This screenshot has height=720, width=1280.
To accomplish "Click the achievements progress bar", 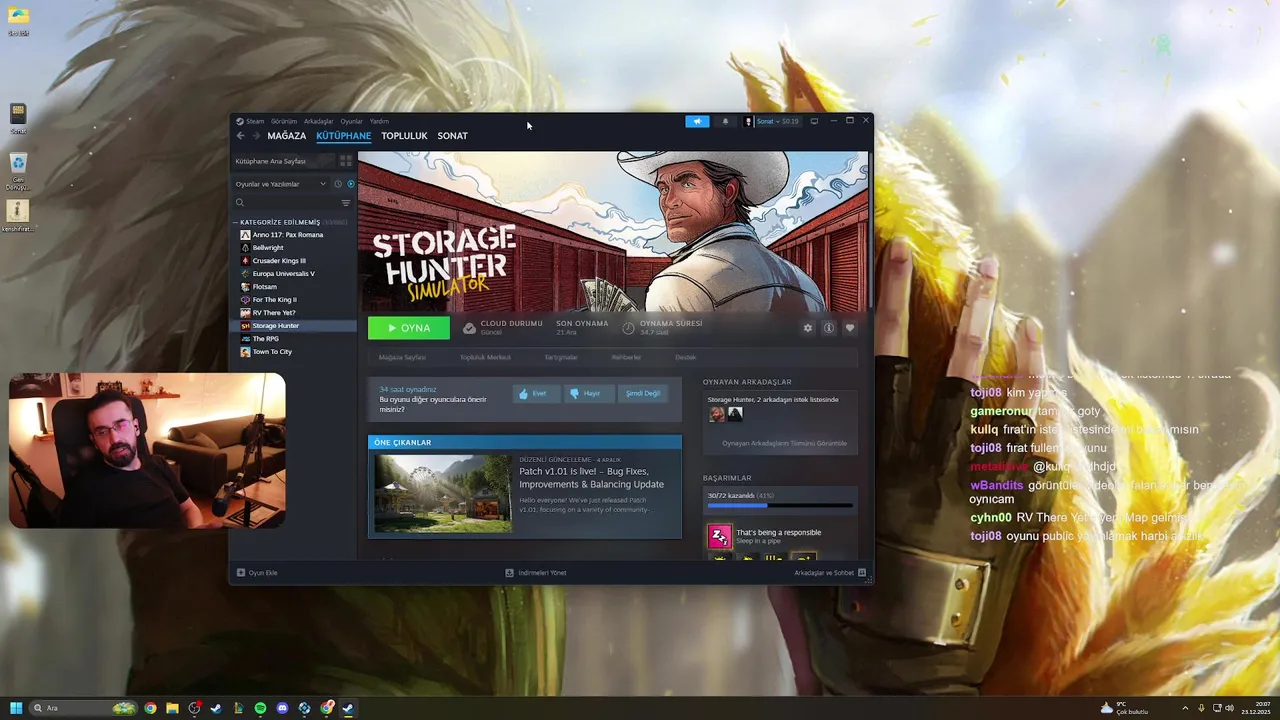I will 780,506.
